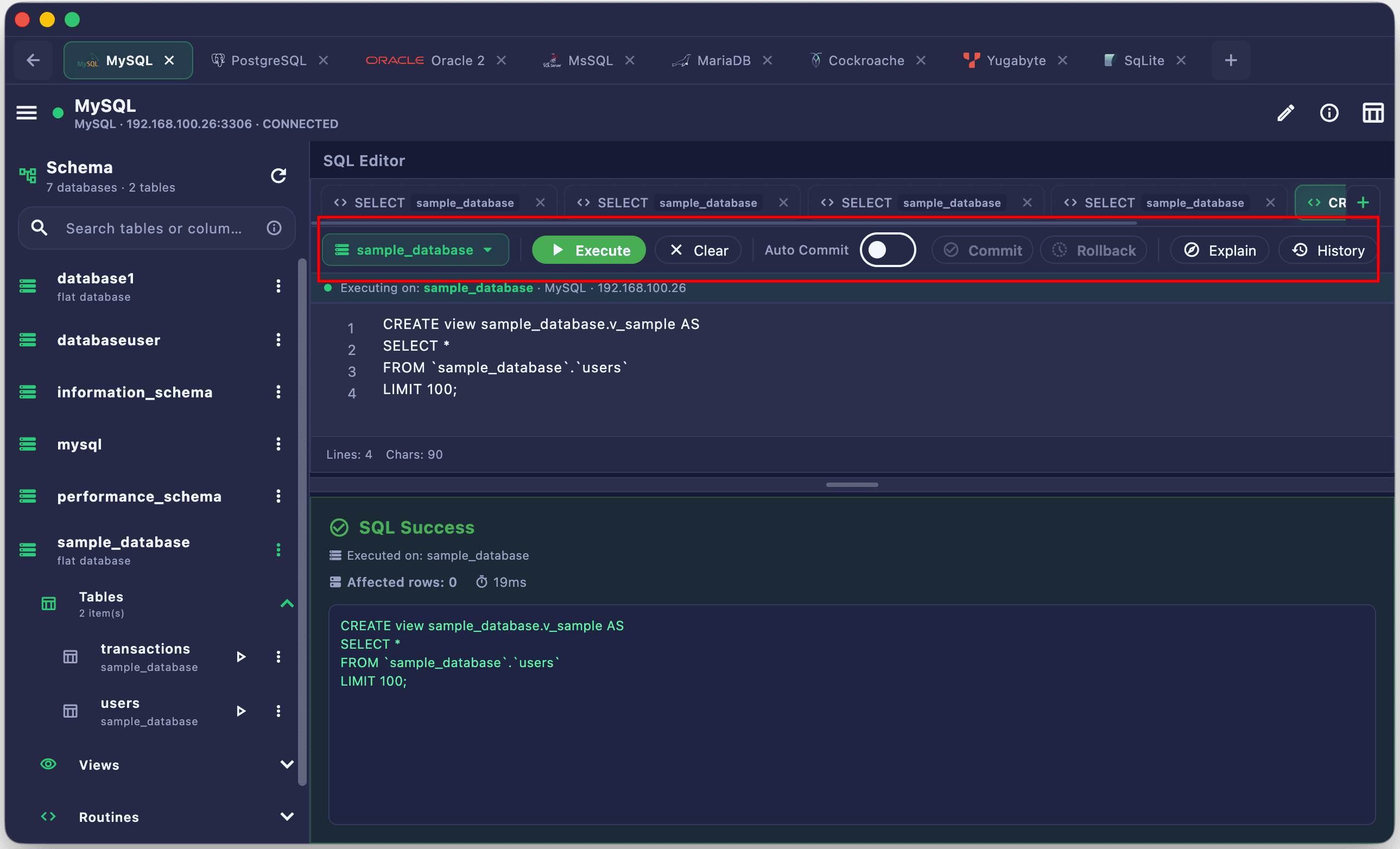Image resolution: width=1400 pixels, height=849 pixels.
Task: Run a query on the users table play icon
Action: click(x=241, y=712)
